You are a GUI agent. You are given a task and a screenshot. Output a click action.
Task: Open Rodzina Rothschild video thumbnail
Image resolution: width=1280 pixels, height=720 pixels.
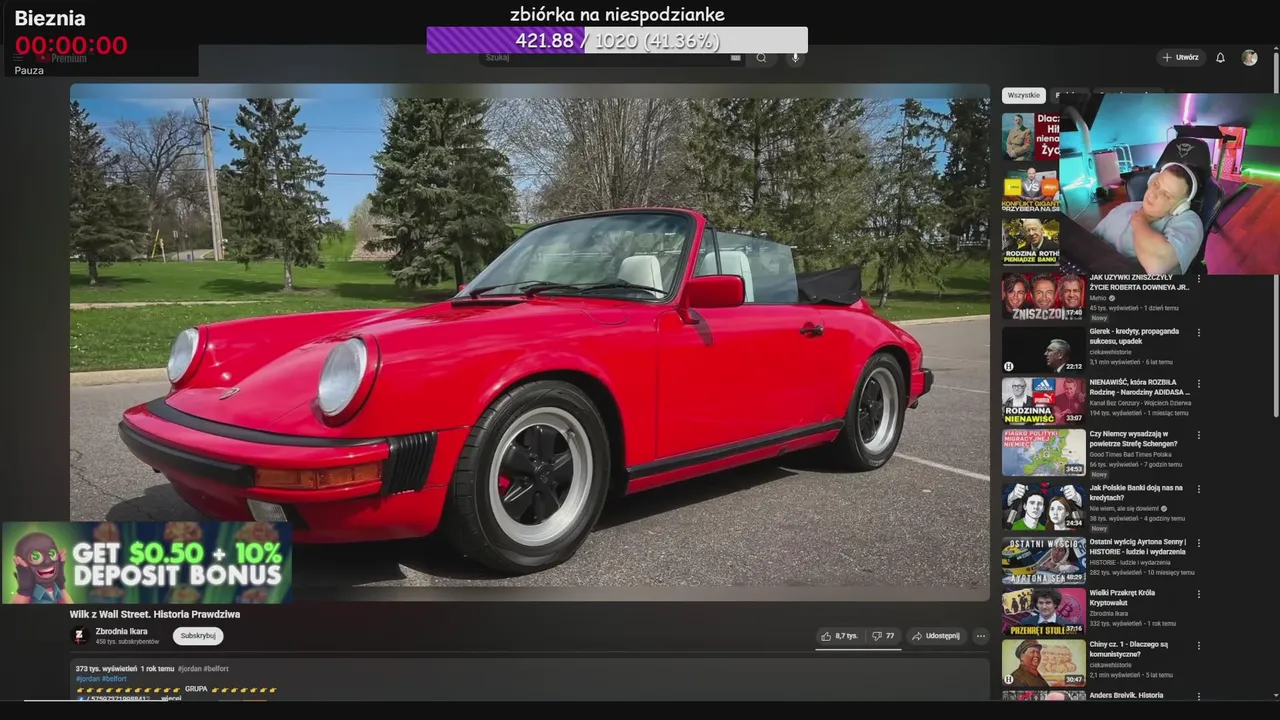click(x=1031, y=243)
